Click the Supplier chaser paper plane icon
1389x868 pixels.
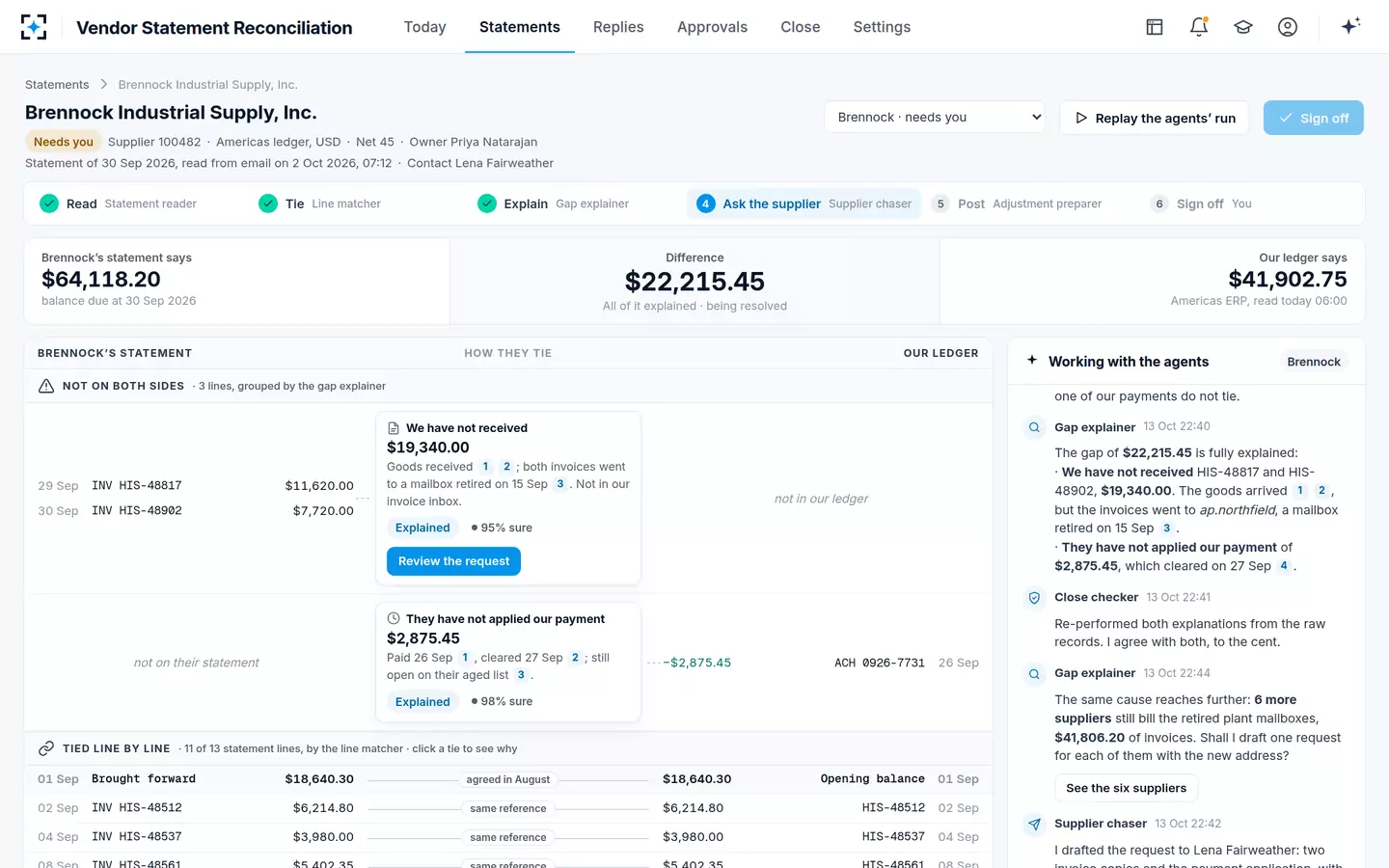pyautogui.click(x=1034, y=824)
